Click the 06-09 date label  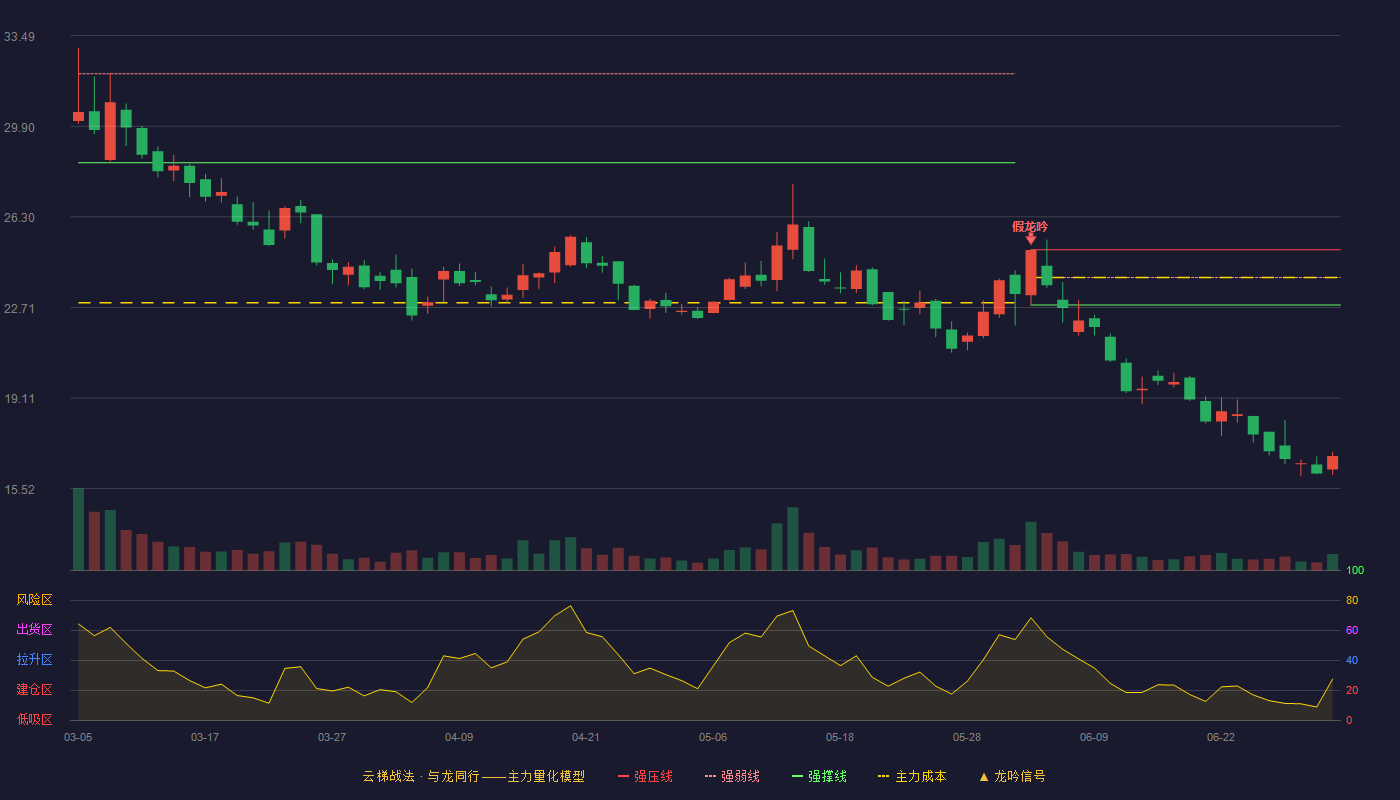coord(1094,737)
